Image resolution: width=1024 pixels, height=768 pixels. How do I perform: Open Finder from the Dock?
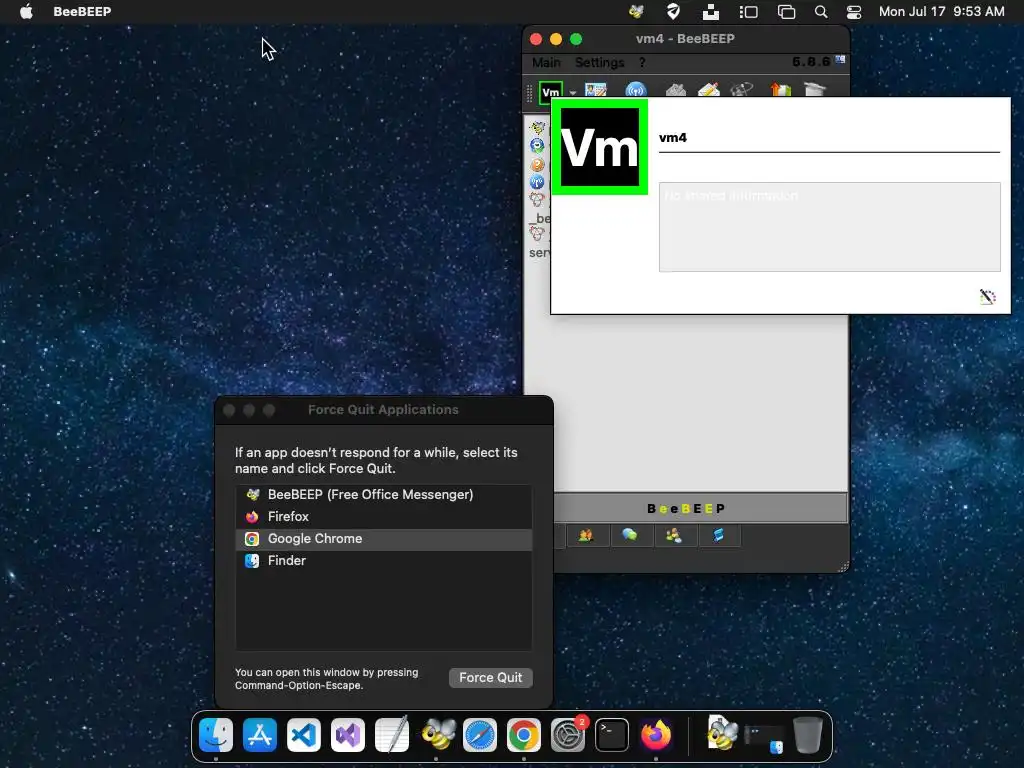click(x=216, y=735)
